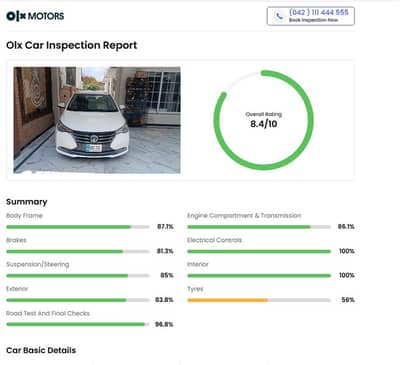Click the (042) 111 444 555 phone number
This screenshot has height=365, width=400.
[x=319, y=12]
